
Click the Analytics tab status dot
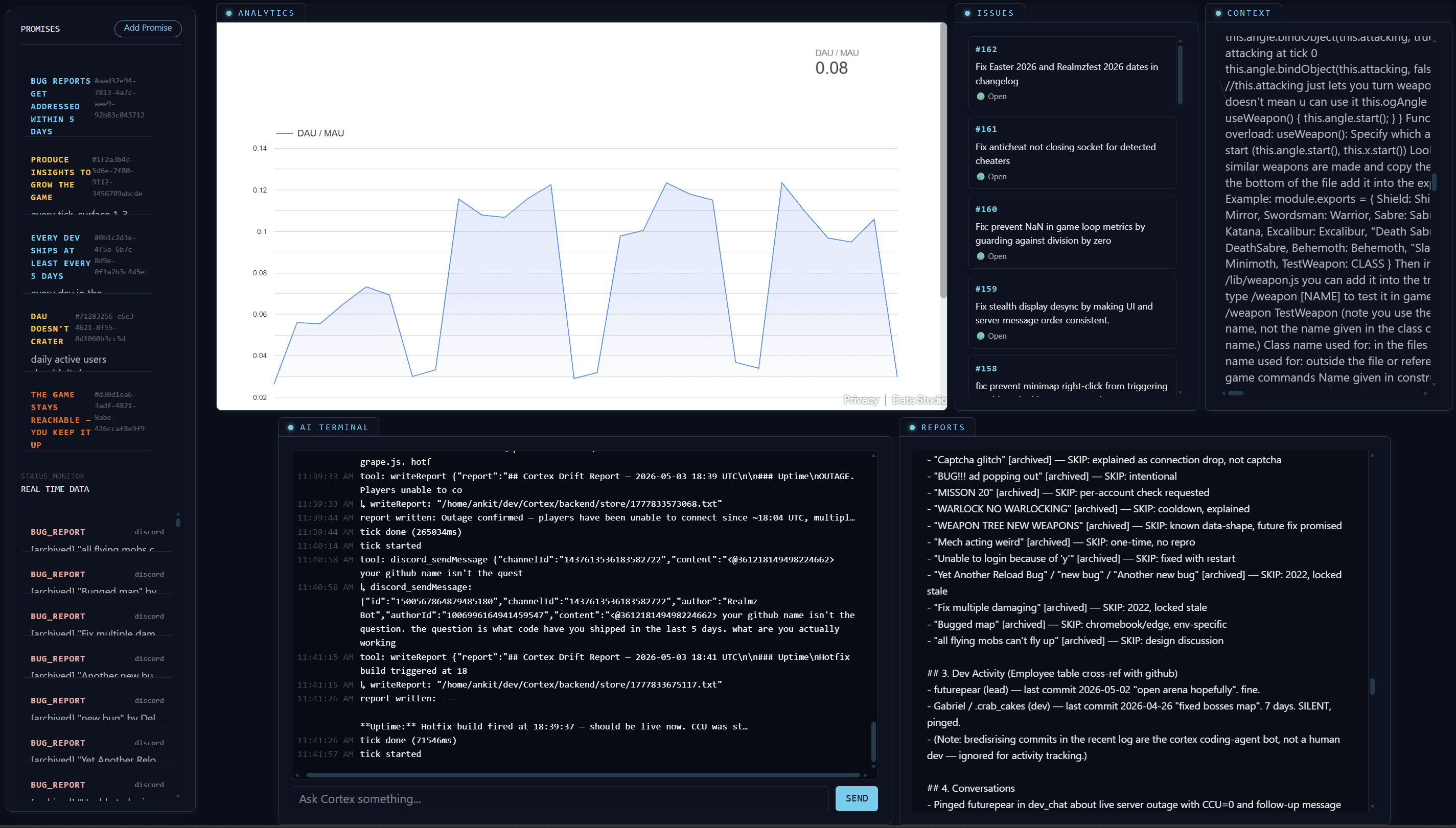229,13
